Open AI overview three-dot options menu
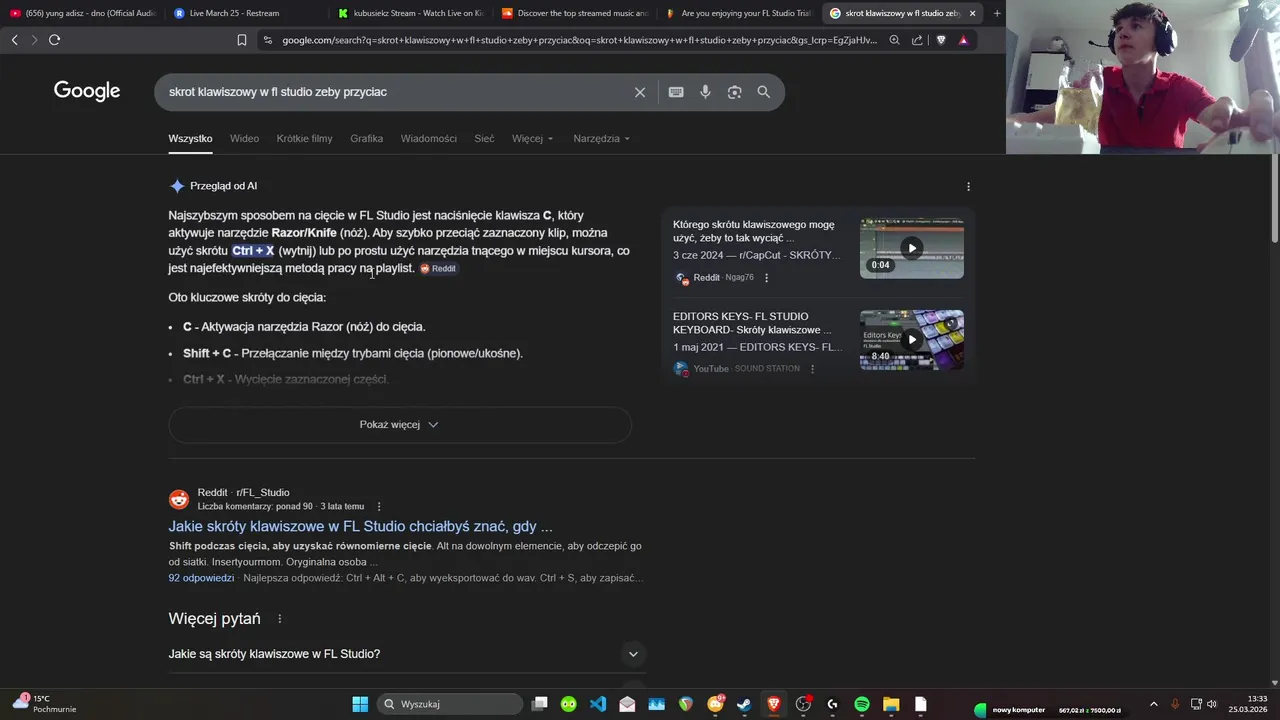 968,186
